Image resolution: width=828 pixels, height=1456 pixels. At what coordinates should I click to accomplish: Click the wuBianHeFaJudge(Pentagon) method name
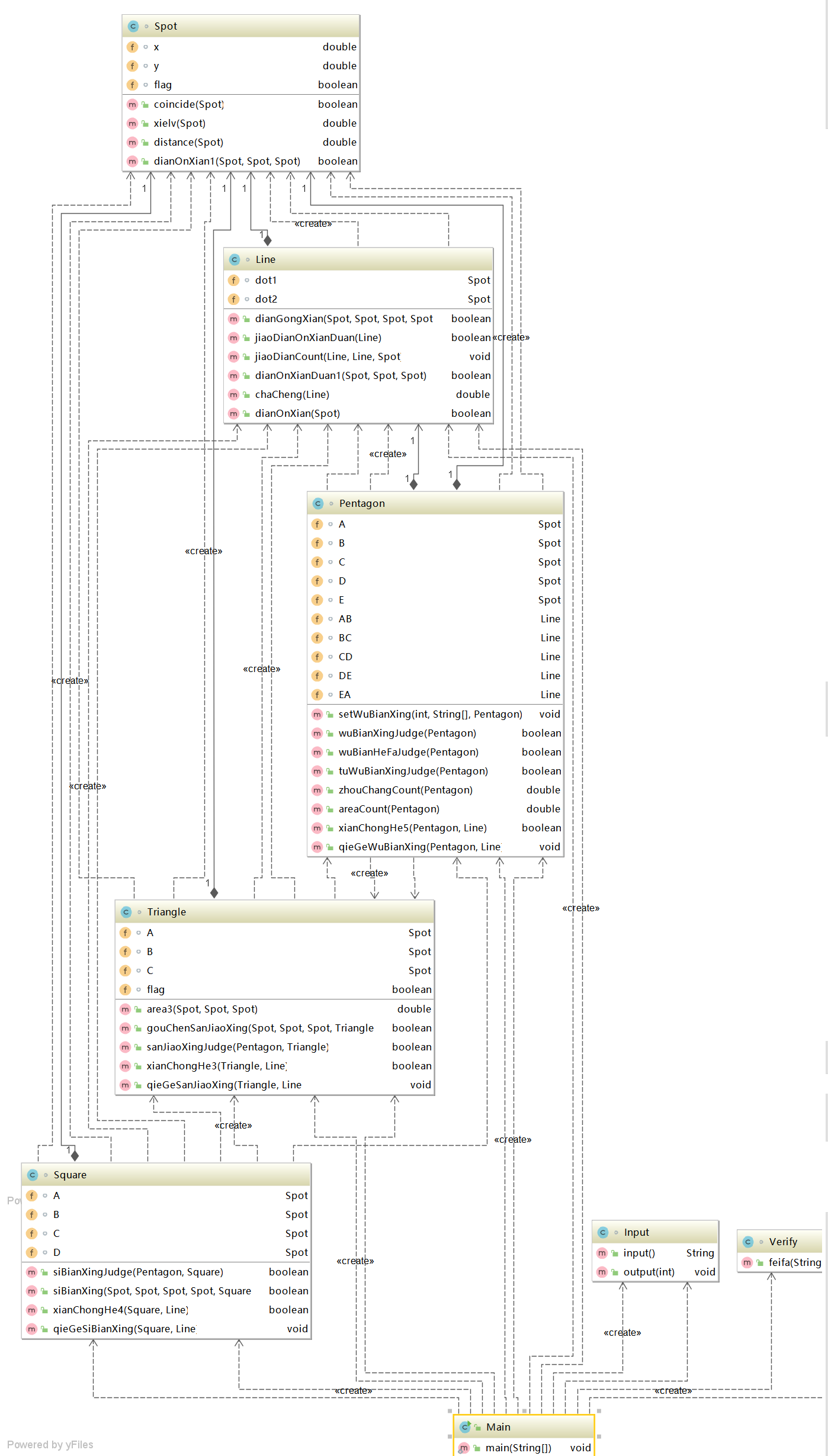coord(409,752)
